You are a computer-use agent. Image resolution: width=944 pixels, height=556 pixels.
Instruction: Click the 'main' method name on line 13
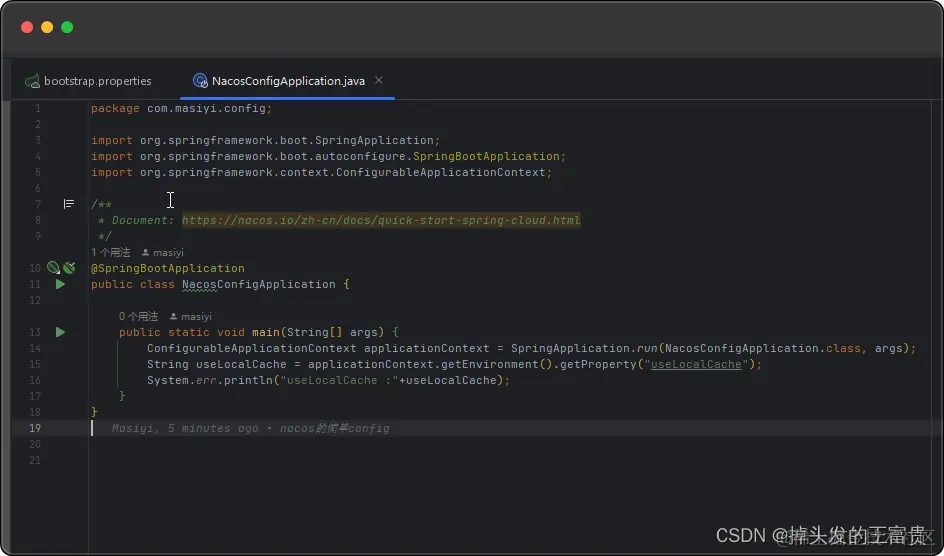[266, 332]
